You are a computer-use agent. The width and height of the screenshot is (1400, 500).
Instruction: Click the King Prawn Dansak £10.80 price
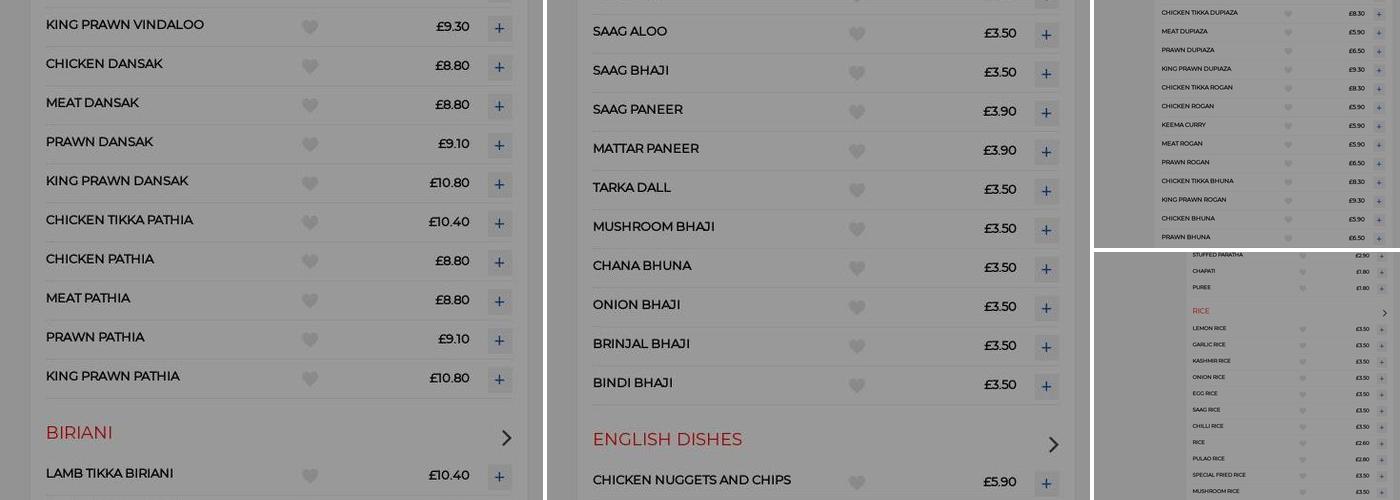point(449,183)
